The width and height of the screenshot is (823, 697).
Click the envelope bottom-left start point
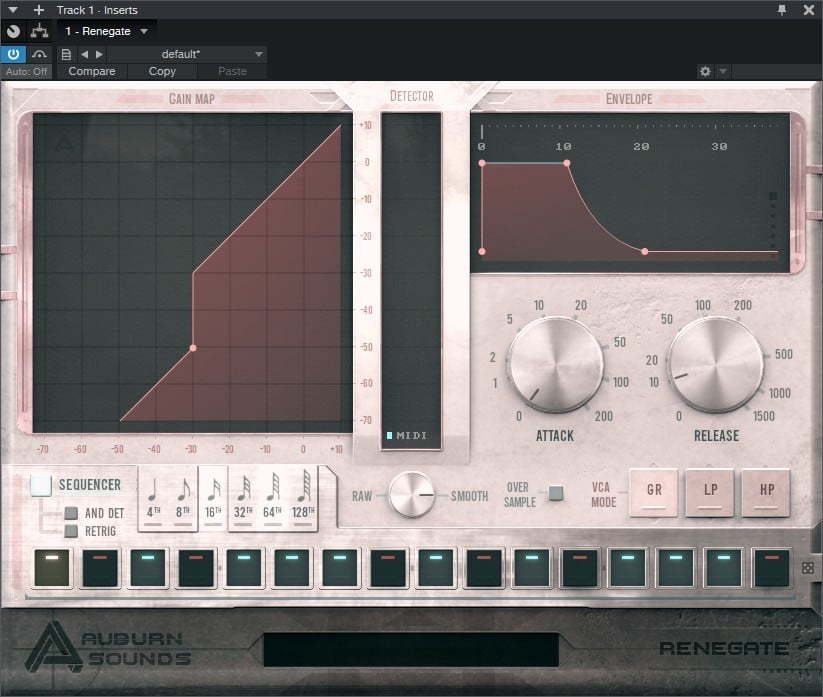[482, 252]
